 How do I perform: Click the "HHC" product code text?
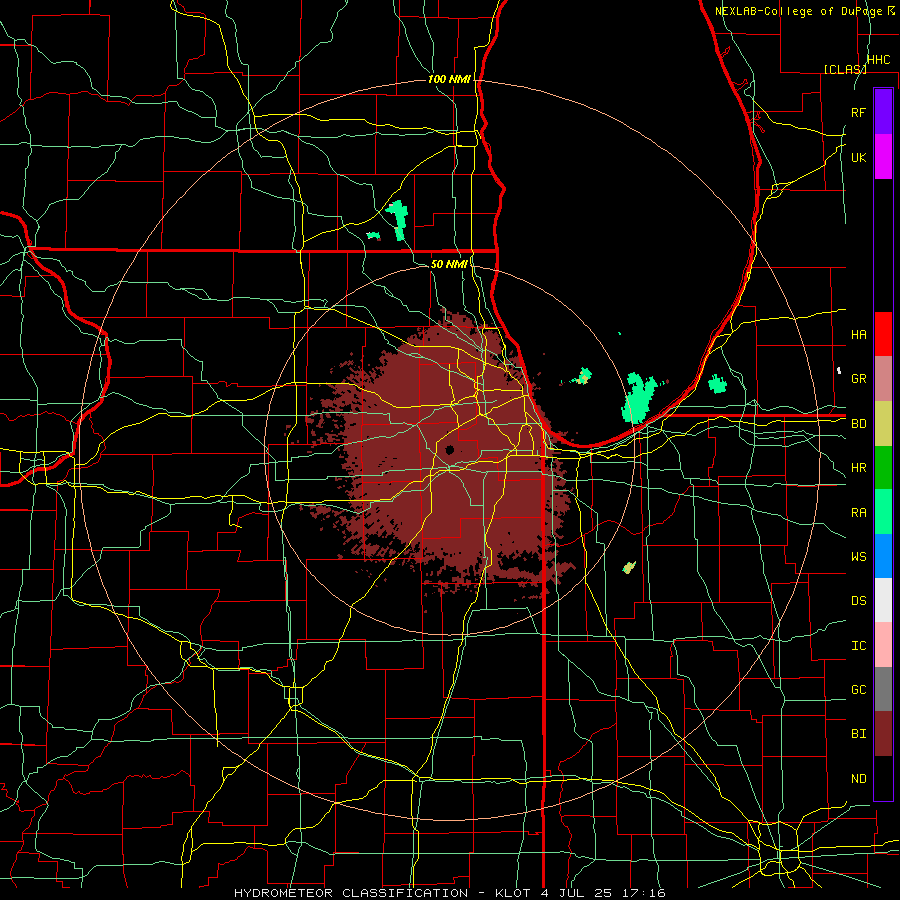(878, 60)
